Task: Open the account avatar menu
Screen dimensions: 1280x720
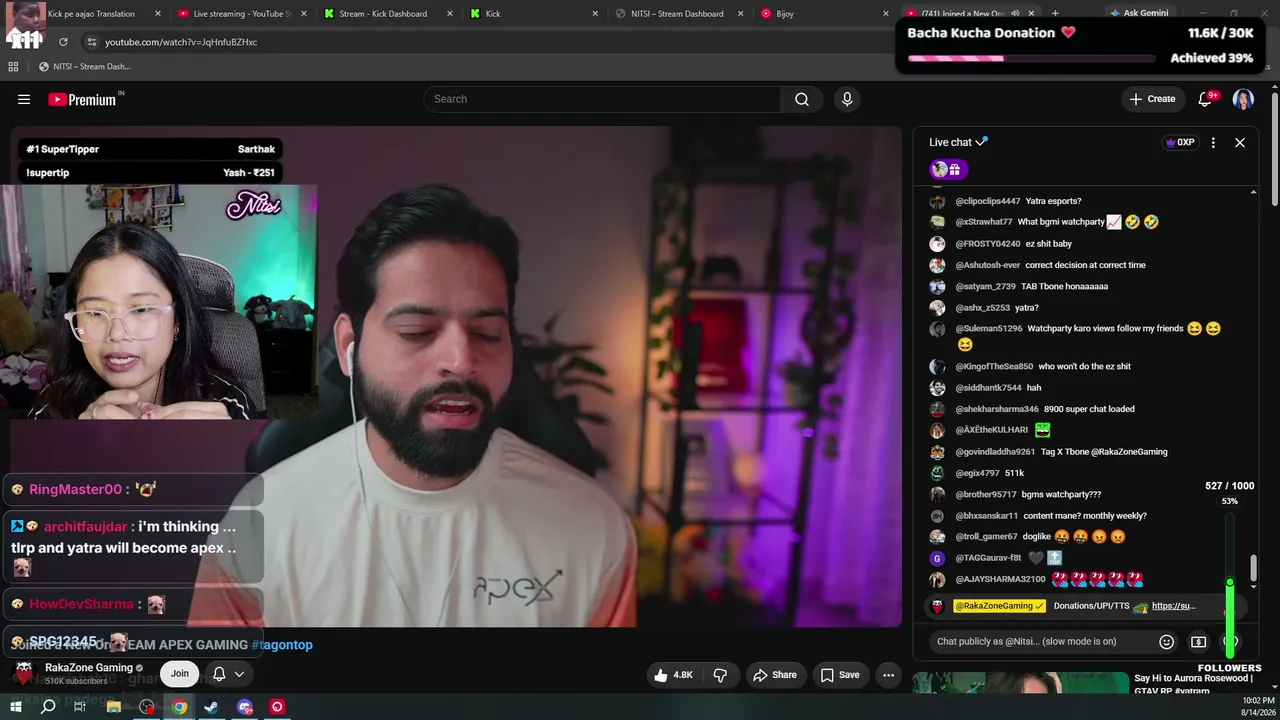Action: (x=1243, y=99)
